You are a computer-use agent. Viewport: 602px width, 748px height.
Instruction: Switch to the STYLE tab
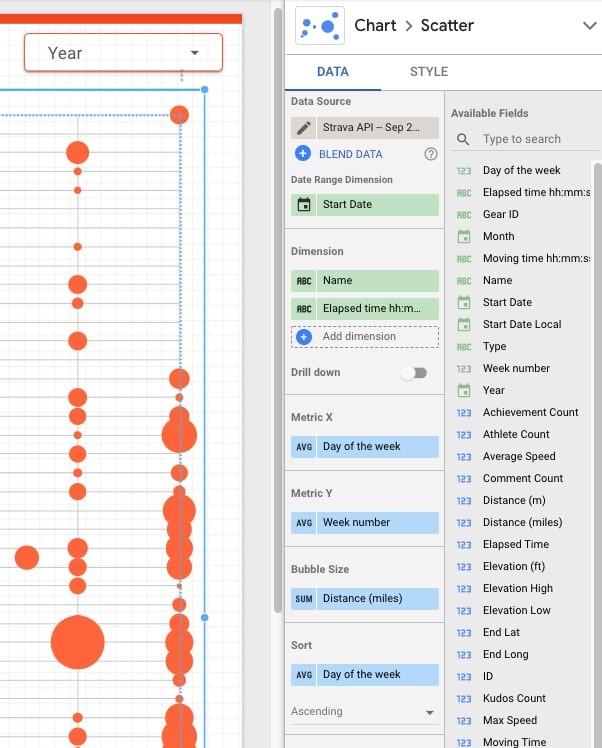[429, 72]
